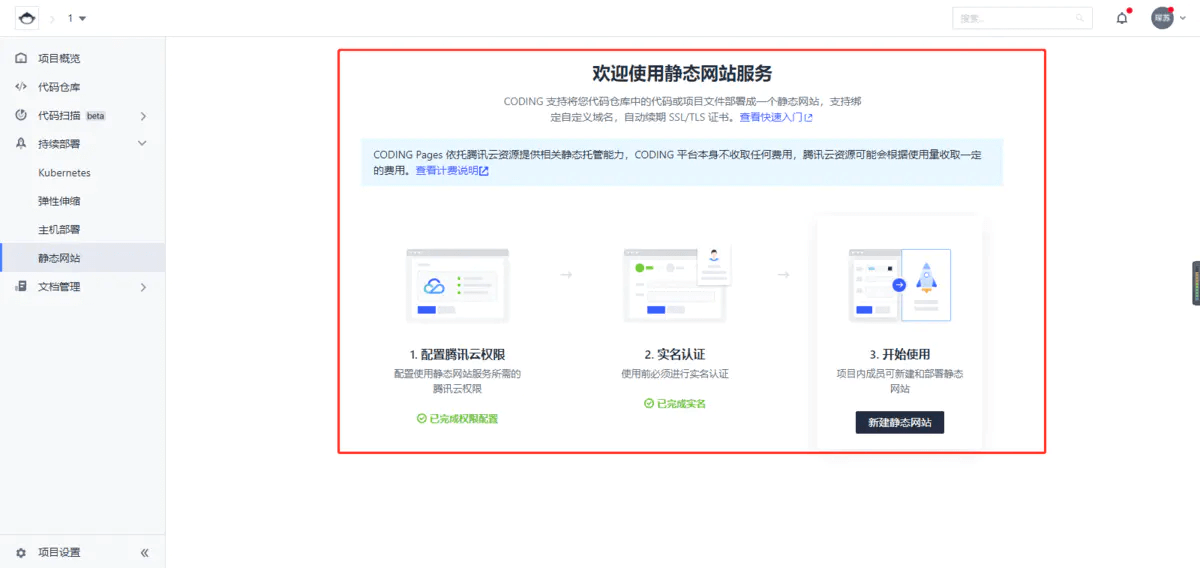1200x568 pixels.
Task: Click the CODING logo icon
Action: coord(27,18)
